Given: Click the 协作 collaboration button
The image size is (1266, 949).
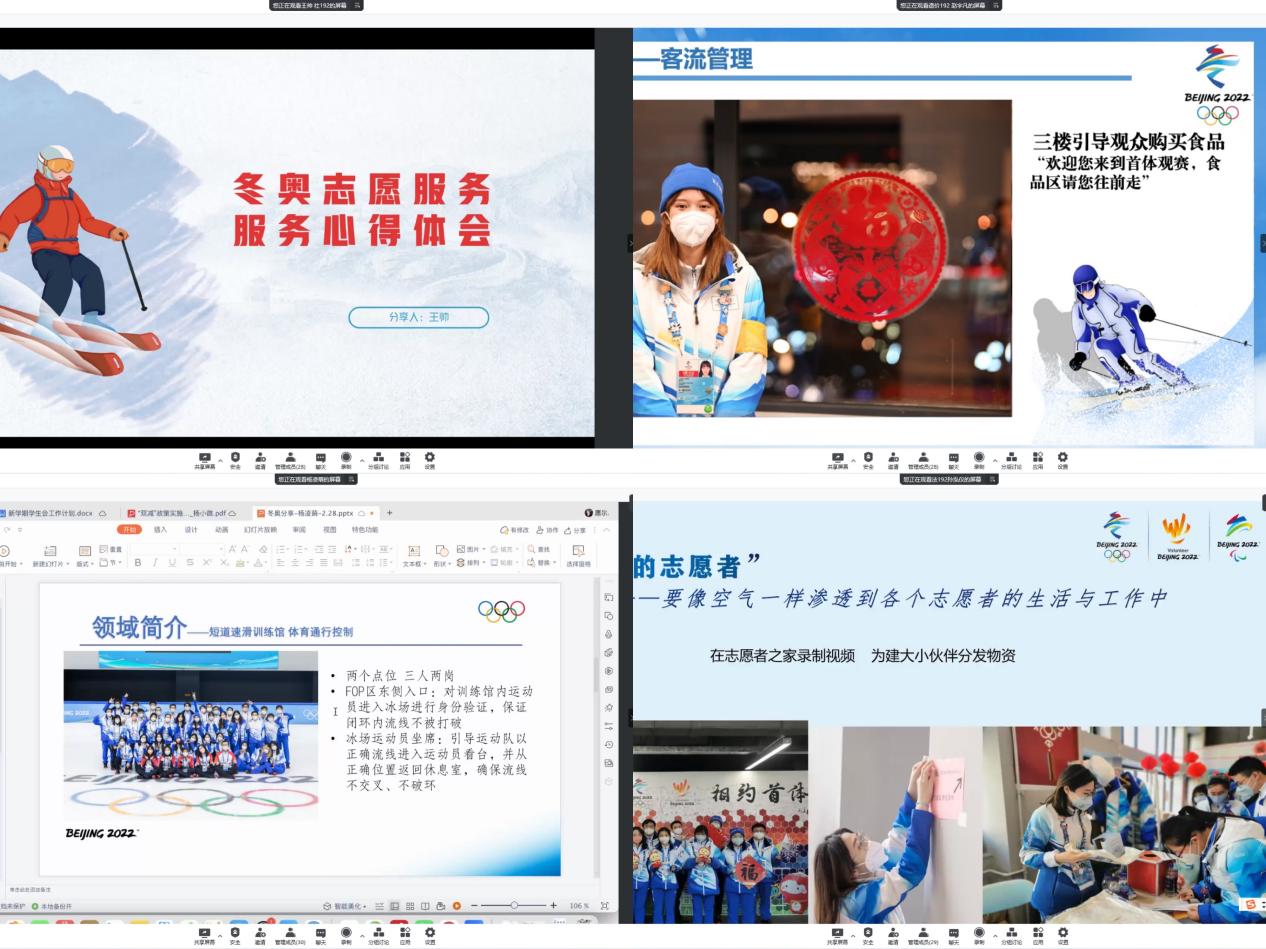Looking at the screenshot, I should [547, 529].
